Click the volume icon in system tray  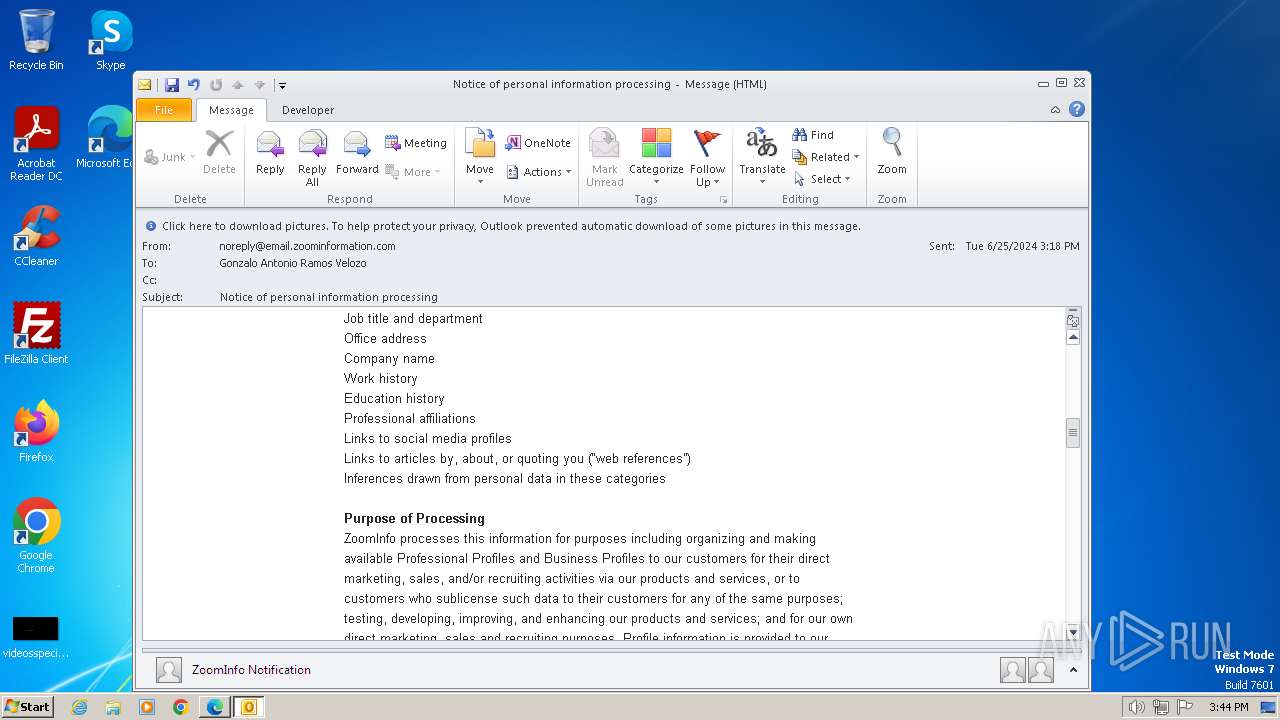(1136, 707)
